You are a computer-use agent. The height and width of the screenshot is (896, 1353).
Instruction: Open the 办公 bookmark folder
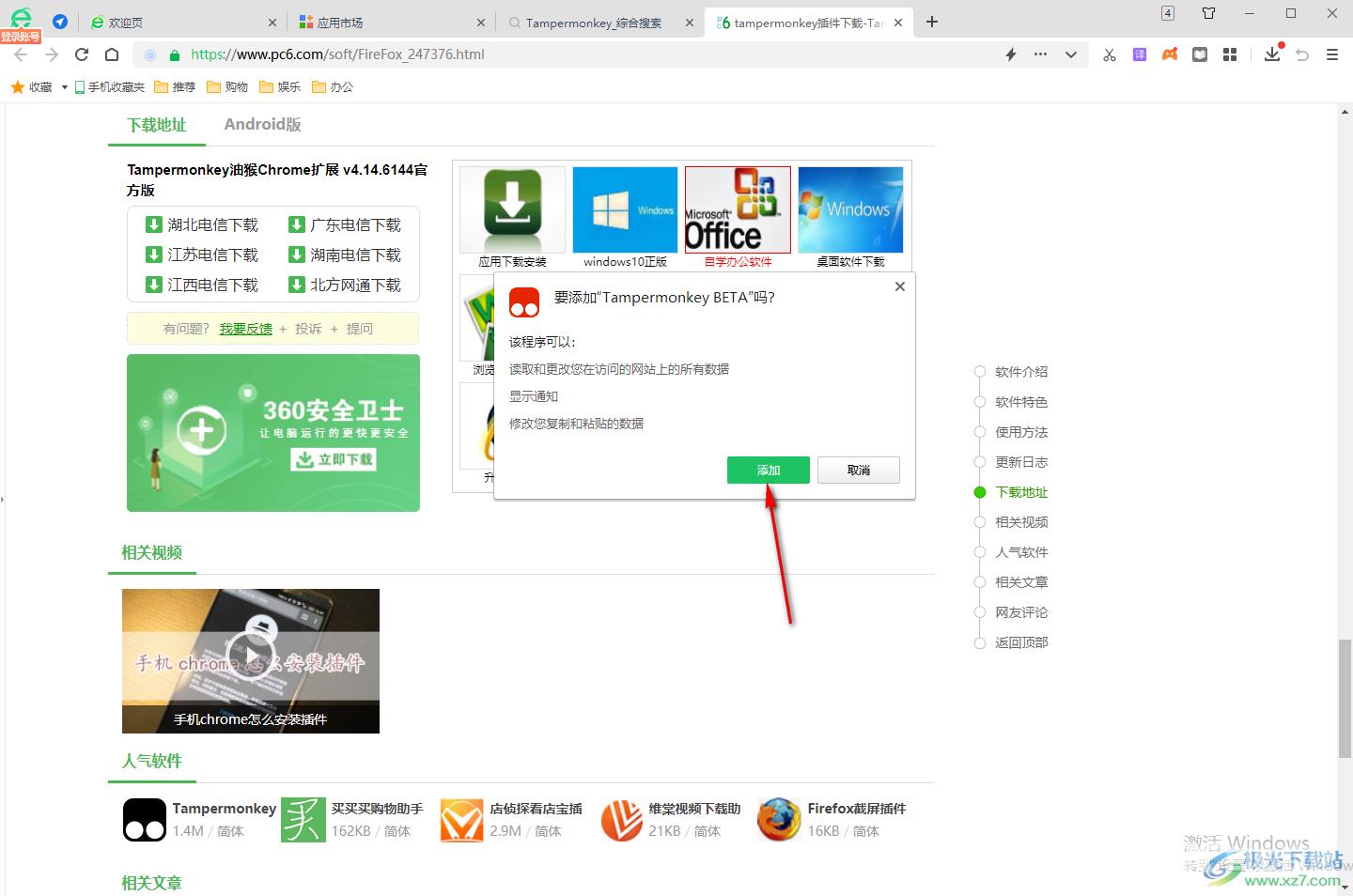333,86
